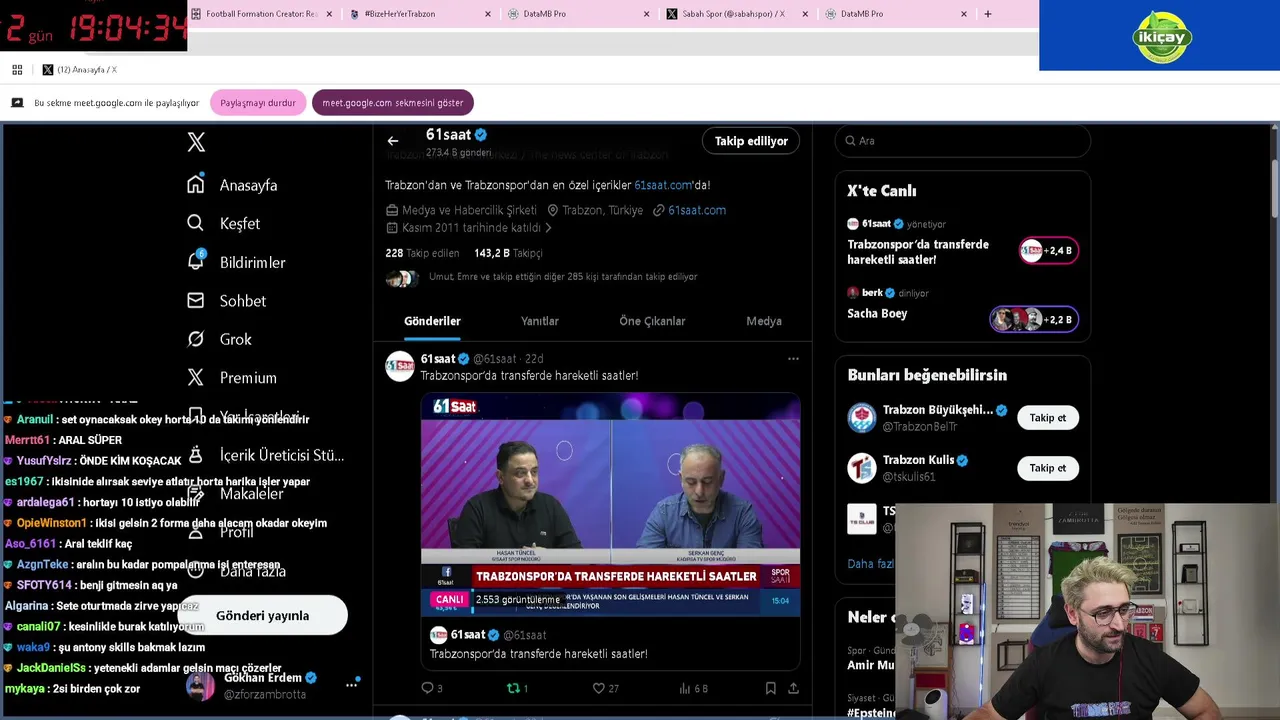Click Trabzon Kulis avatar

(x=862, y=468)
